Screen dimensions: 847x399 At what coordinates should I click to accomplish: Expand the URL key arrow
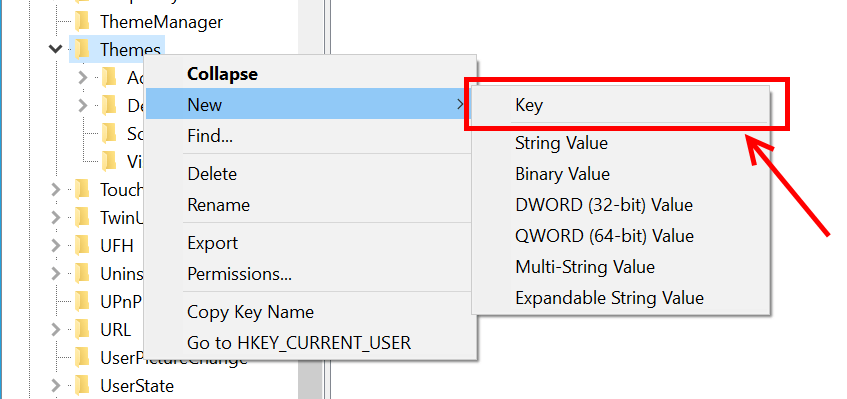pyautogui.click(x=55, y=329)
